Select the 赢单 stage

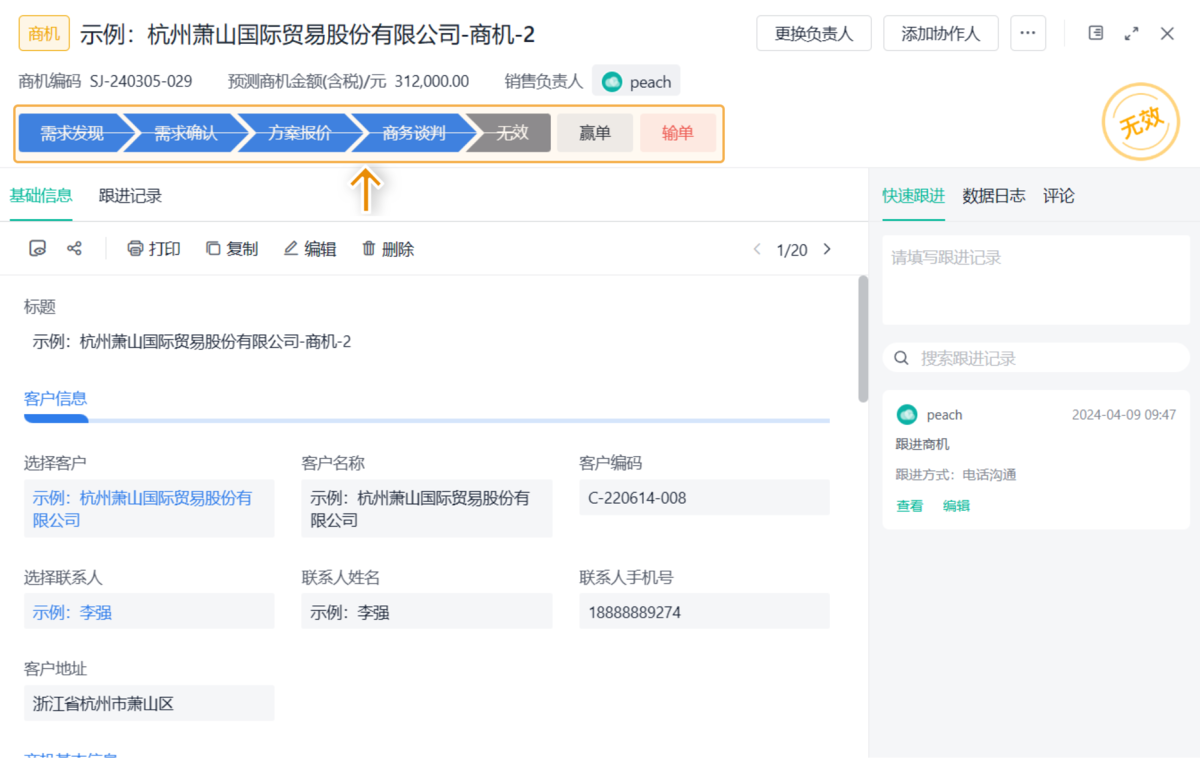pos(595,133)
